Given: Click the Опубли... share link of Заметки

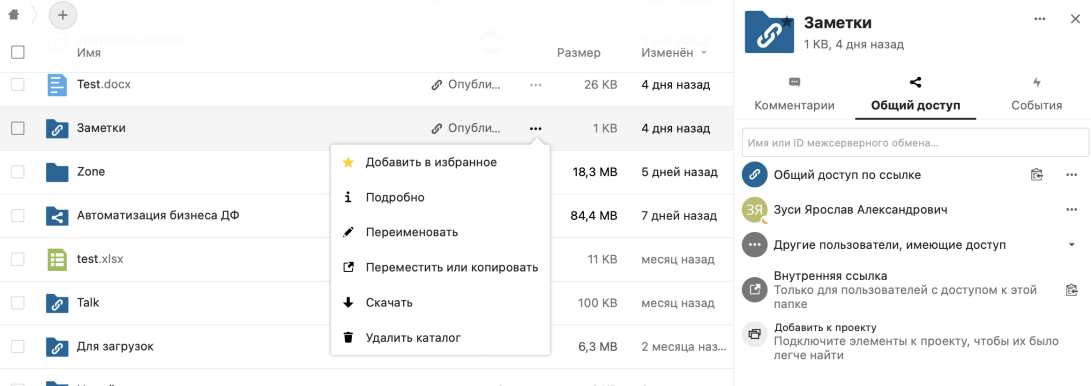Looking at the screenshot, I should click(466, 128).
